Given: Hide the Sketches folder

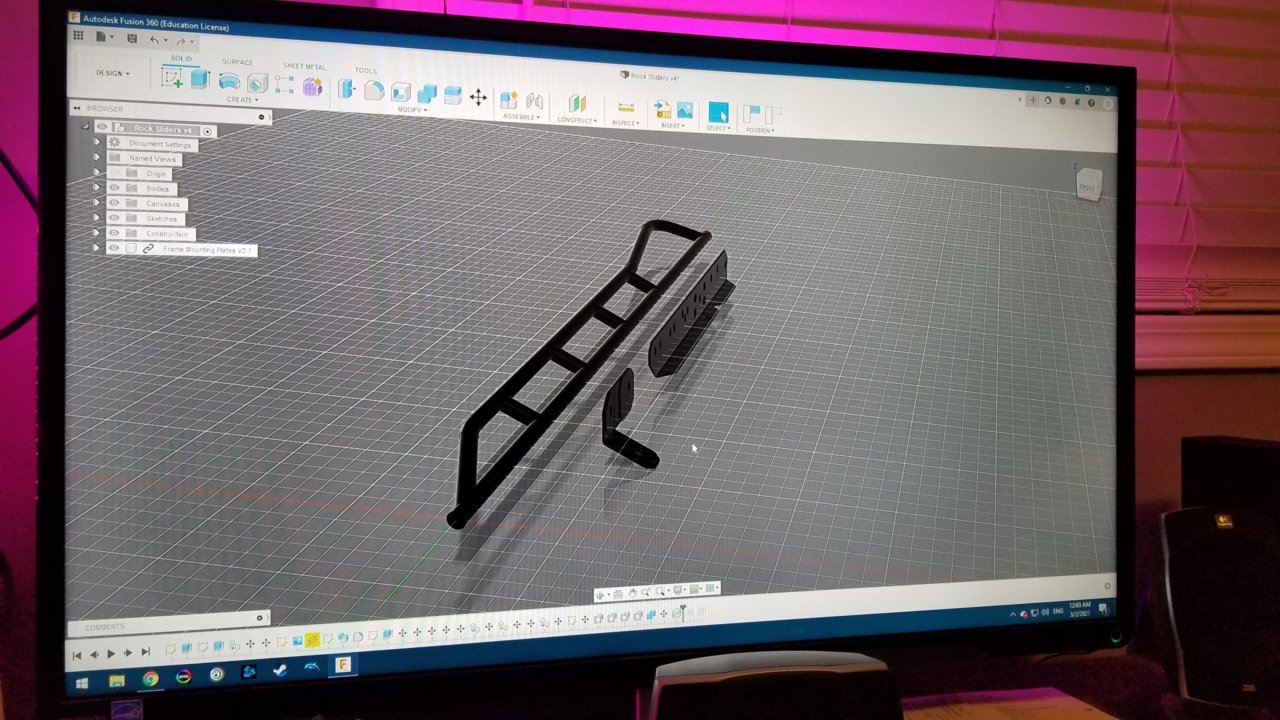Looking at the screenshot, I should coord(114,218).
